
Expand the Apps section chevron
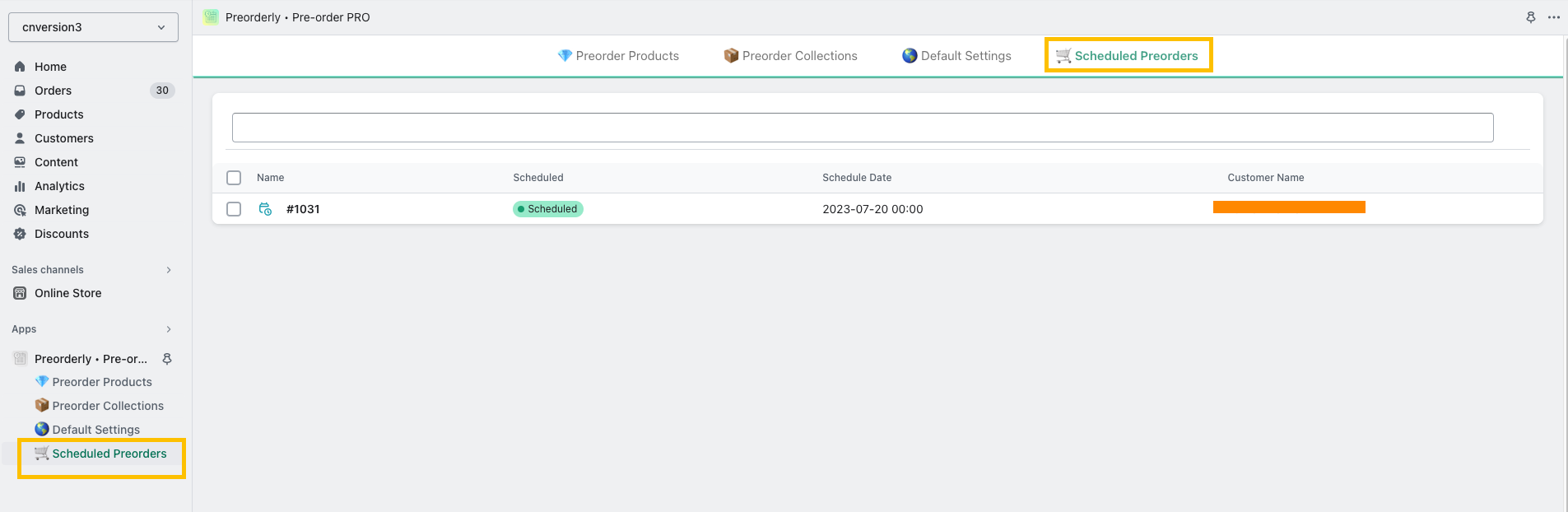click(169, 329)
